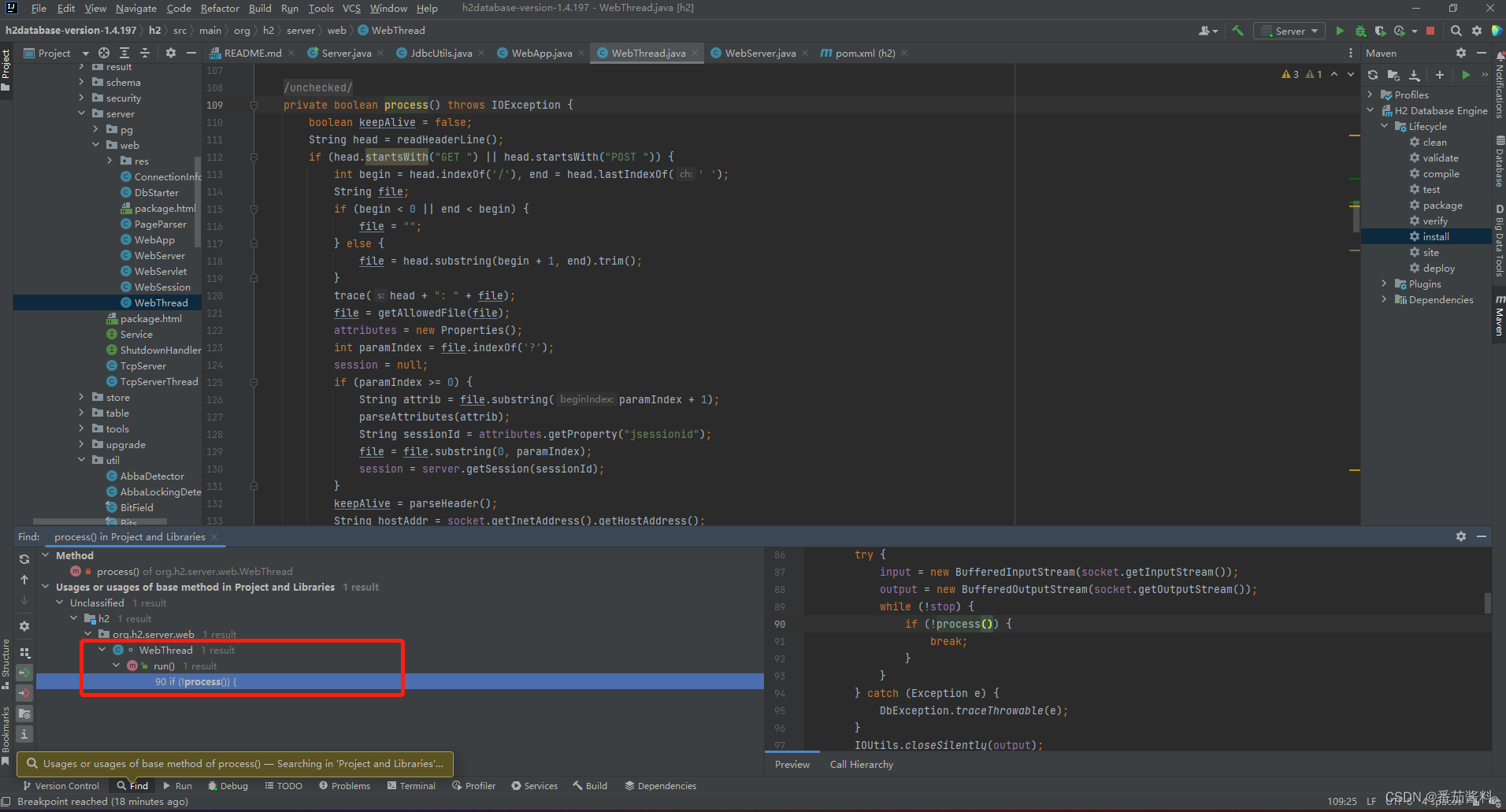Open Project panel options gear
This screenshot has width=1506, height=812.
click(x=171, y=53)
